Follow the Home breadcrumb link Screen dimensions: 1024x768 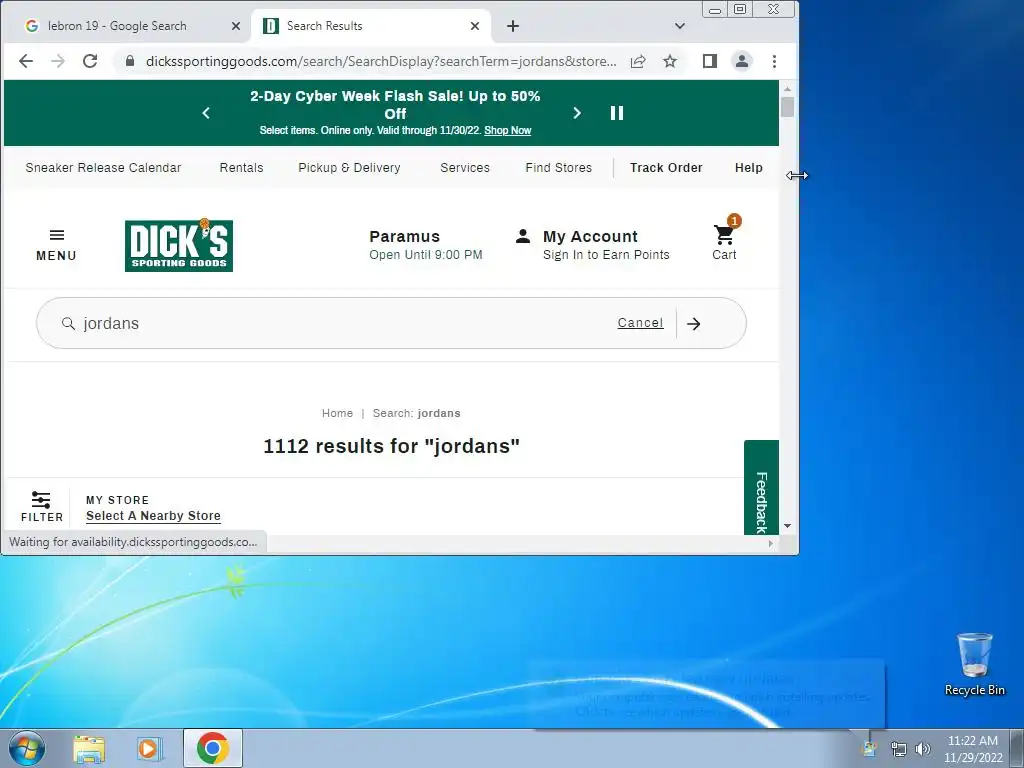338,413
